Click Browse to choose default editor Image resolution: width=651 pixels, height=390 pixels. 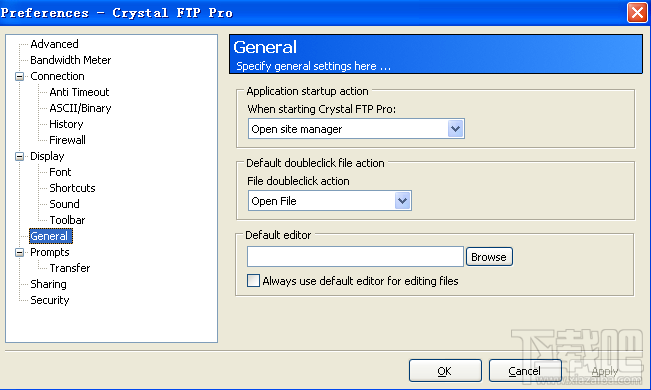pyautogui.click(x=489, y=257)
